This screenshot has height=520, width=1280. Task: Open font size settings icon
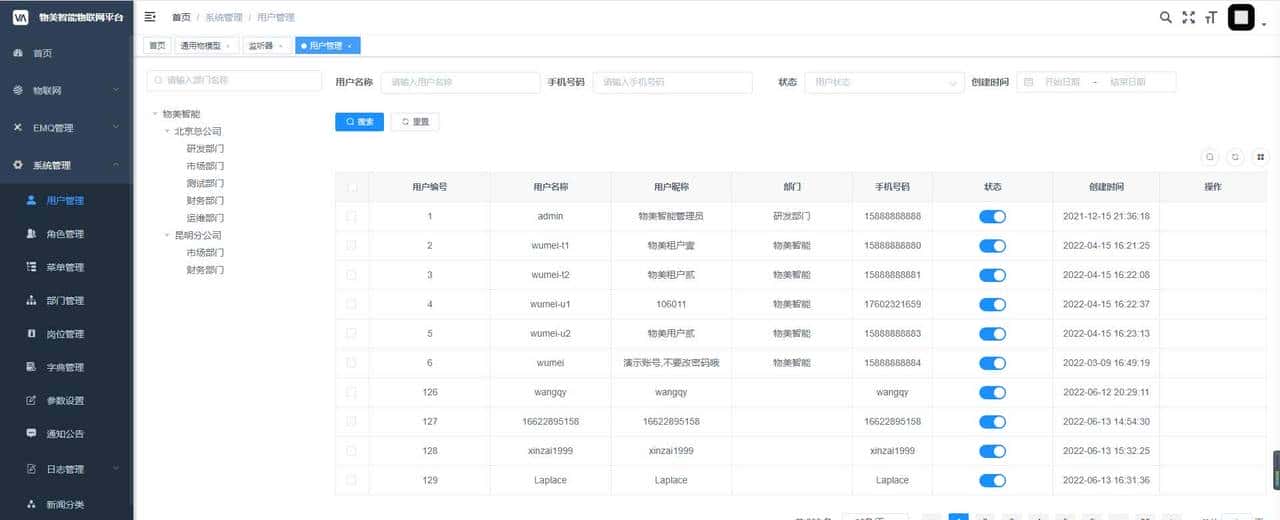1211,17
